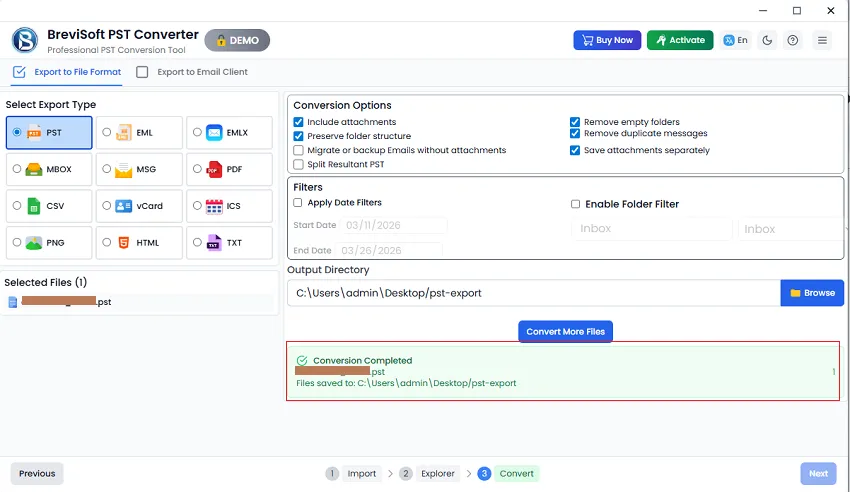Image resolution: width=850 pixels, height=492 pixels.
Task: Click the selected pst file icon
Action: click(x=12, y=302)
